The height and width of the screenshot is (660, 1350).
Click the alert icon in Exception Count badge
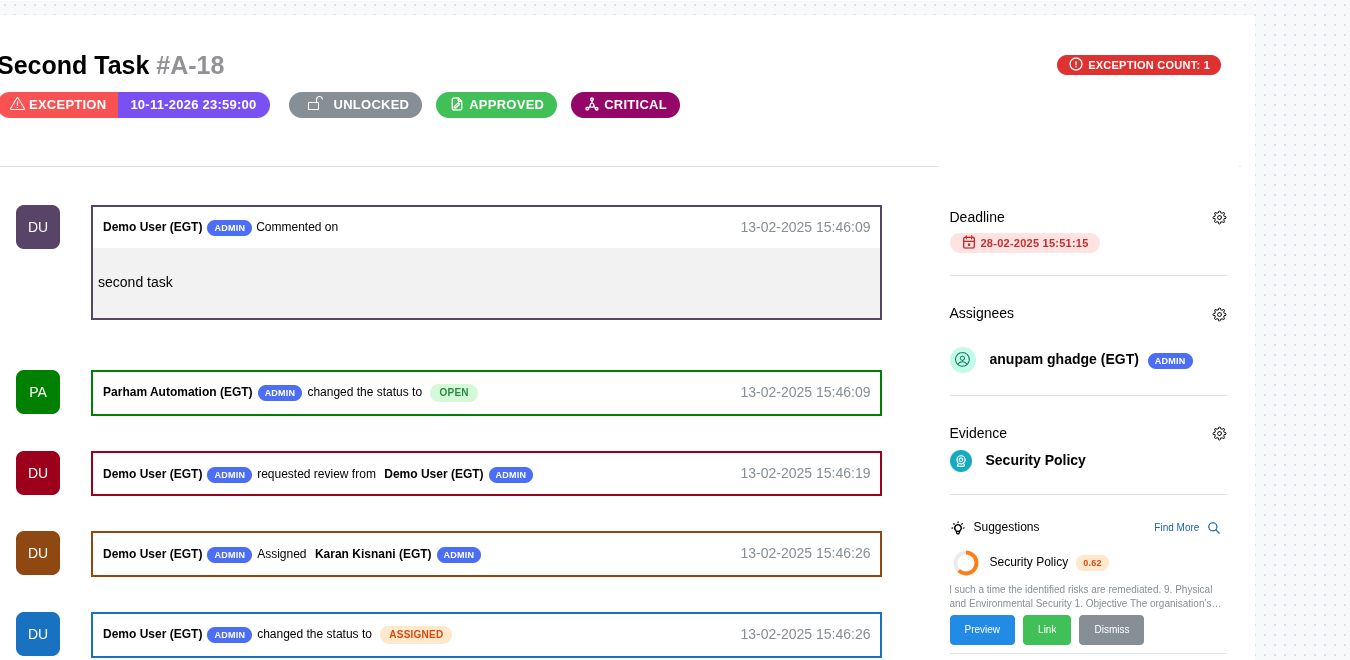coord(1076,64)
